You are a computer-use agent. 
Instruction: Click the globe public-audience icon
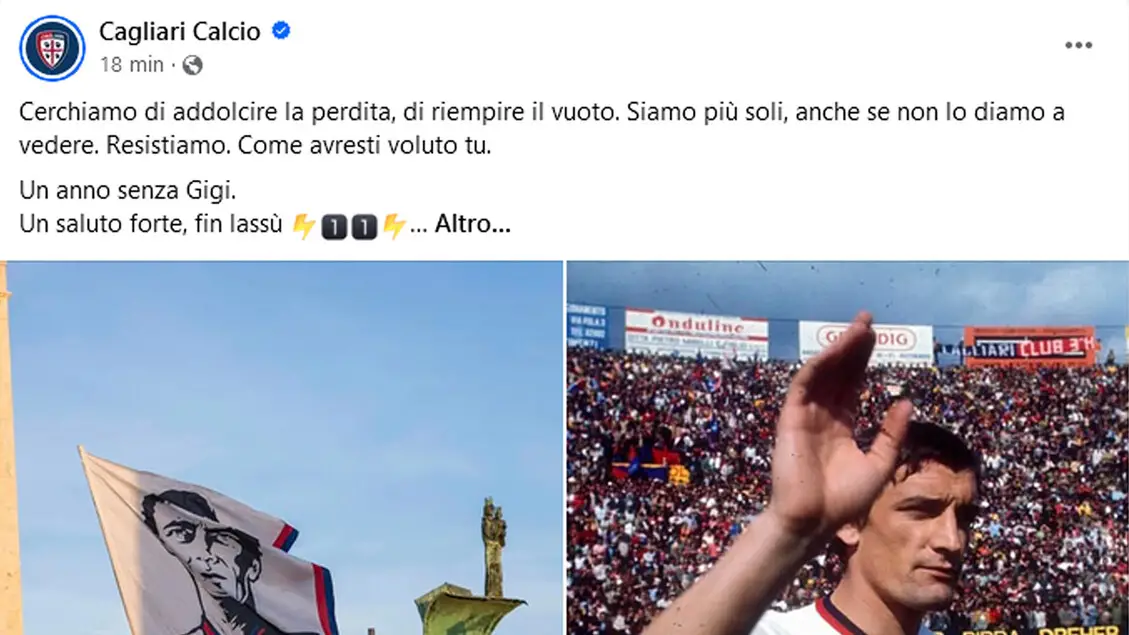[192, 66]
